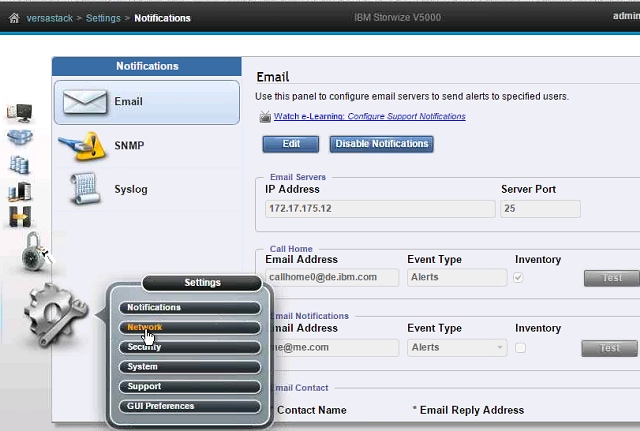Screen dimensions: 640x431
Task: Click the Syslog scroll icon
Action: pyautogui.click(x=84, y=189)
